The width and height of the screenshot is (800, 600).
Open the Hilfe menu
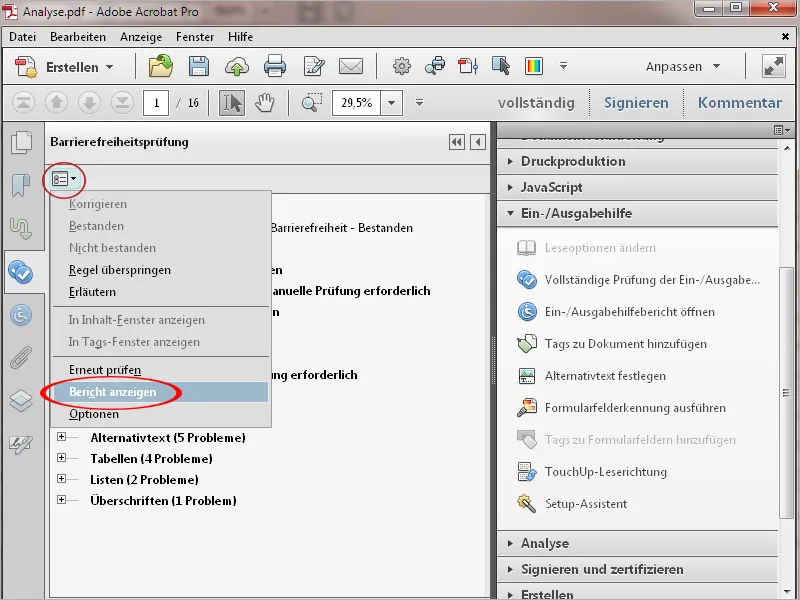240,37
